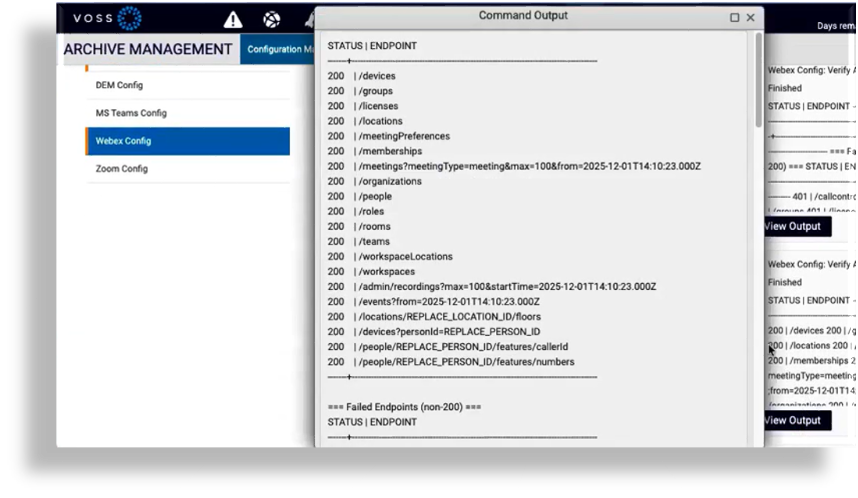The width and height of the screenshot is (858, 498).
Task: Select Webex Config in sidebar
Action: click(188, 141)
